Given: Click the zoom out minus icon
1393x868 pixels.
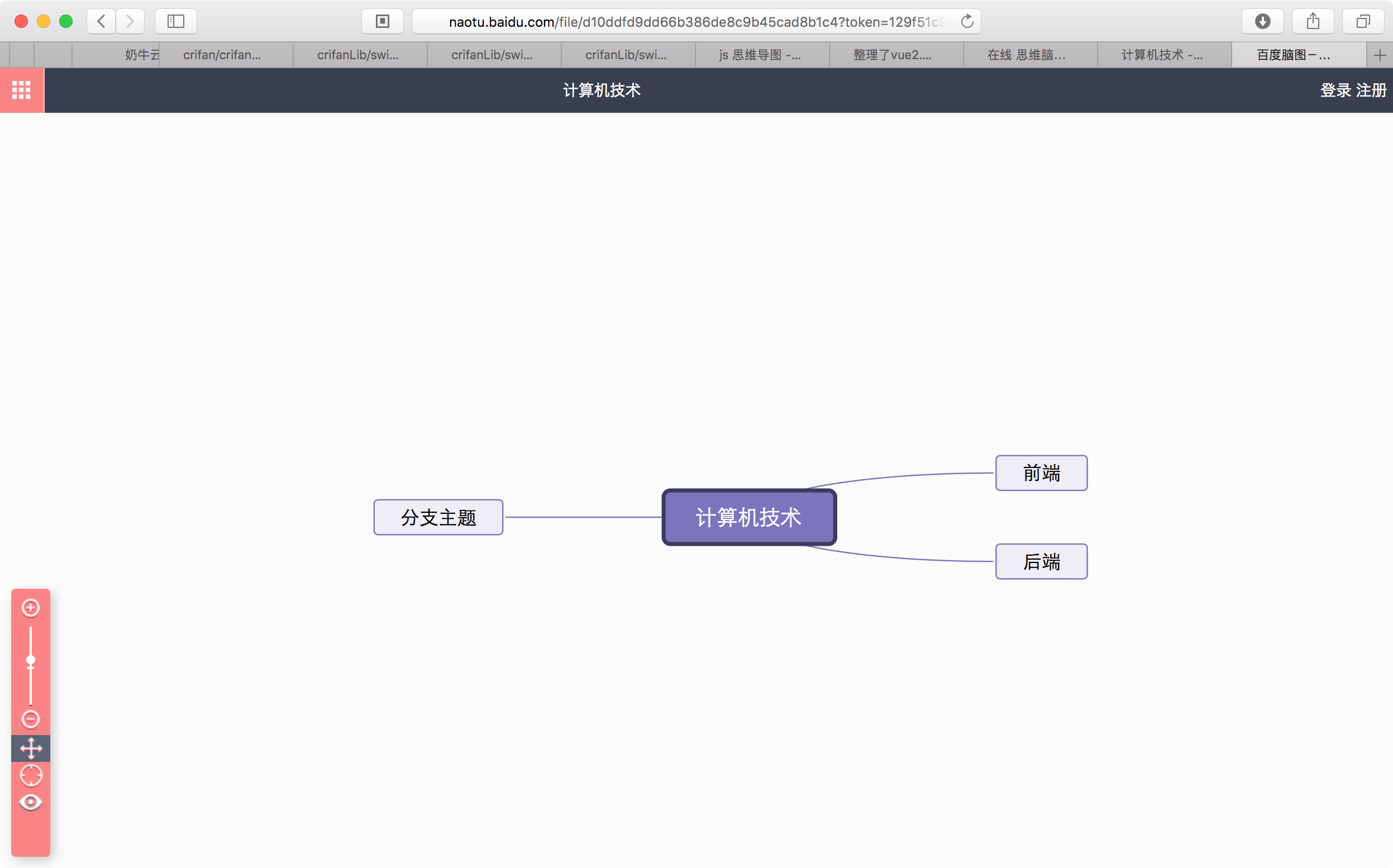Looking at the screenshot, I should (x=30, y=719).
